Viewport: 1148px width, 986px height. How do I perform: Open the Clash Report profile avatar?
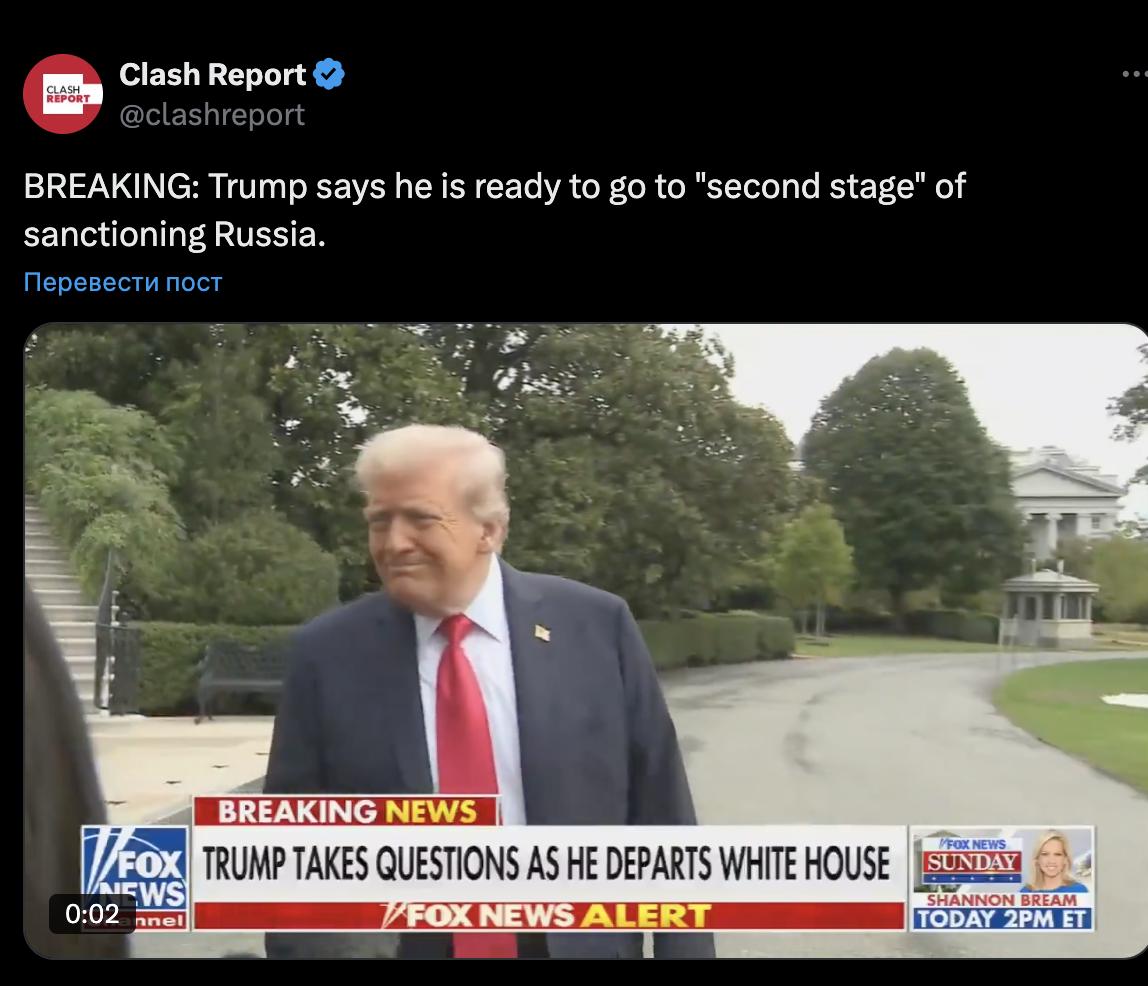[63, 94]
